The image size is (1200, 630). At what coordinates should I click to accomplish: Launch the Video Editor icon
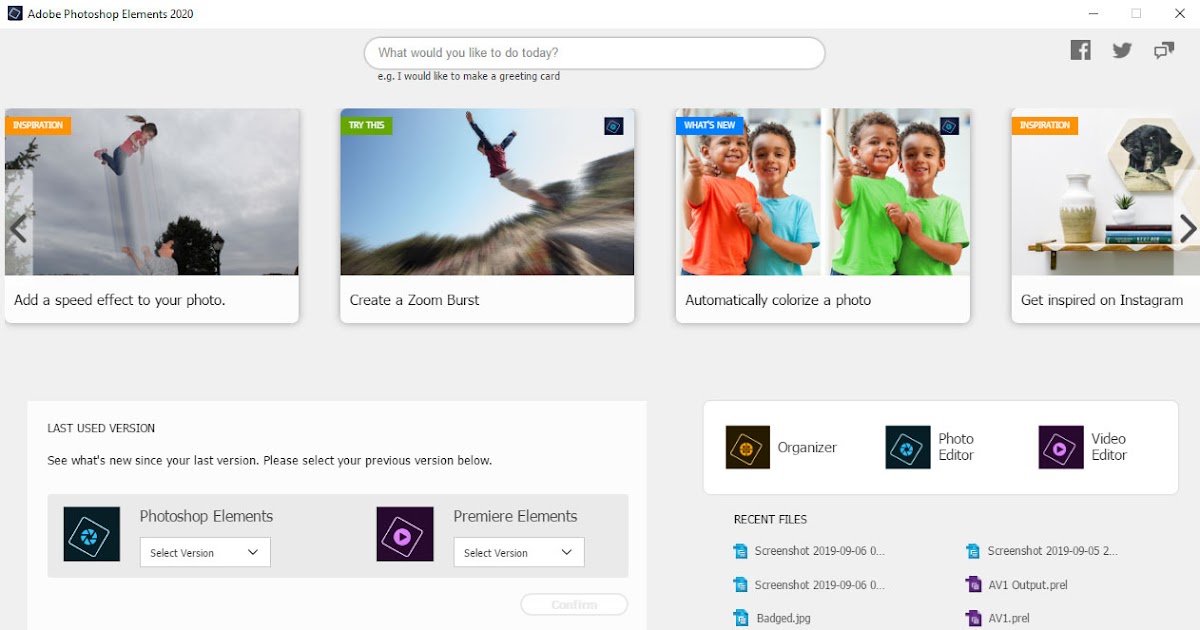1061,447
